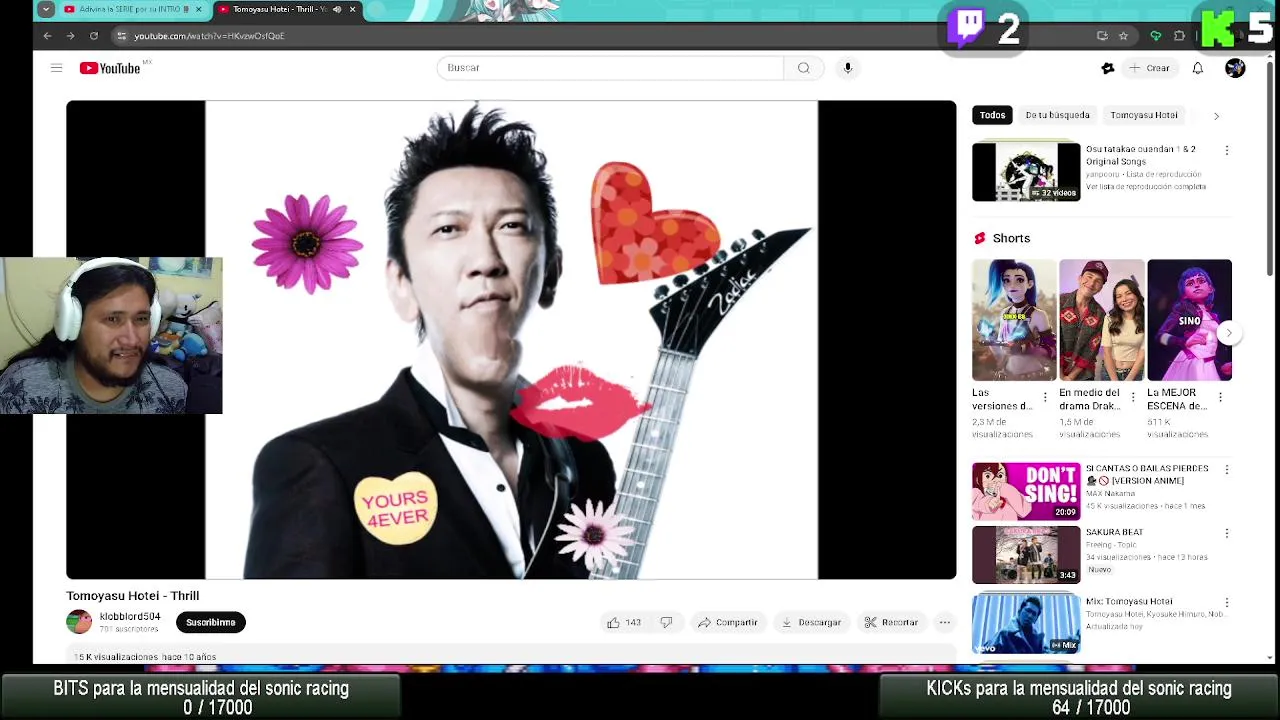Viewport: 1280px width, 720px height.
Task: Go forward in browser history
Action: pos(70,36)
